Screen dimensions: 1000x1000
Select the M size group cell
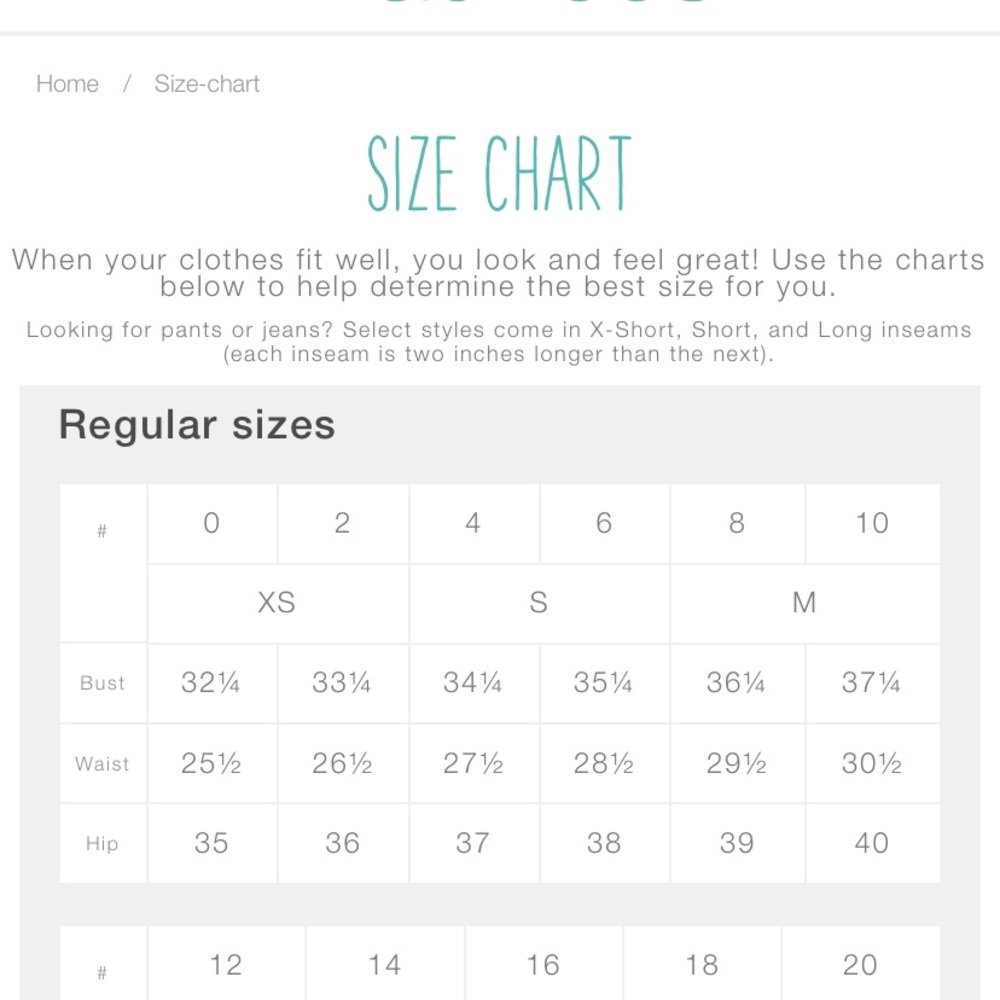(x=805, y=603)
